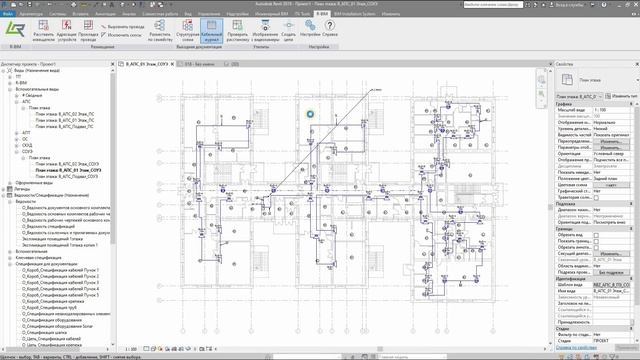The height and width of the screenshot is (360, 640).
Task: Open Адресация устройств tool
Action: click(x=67, y=31)
